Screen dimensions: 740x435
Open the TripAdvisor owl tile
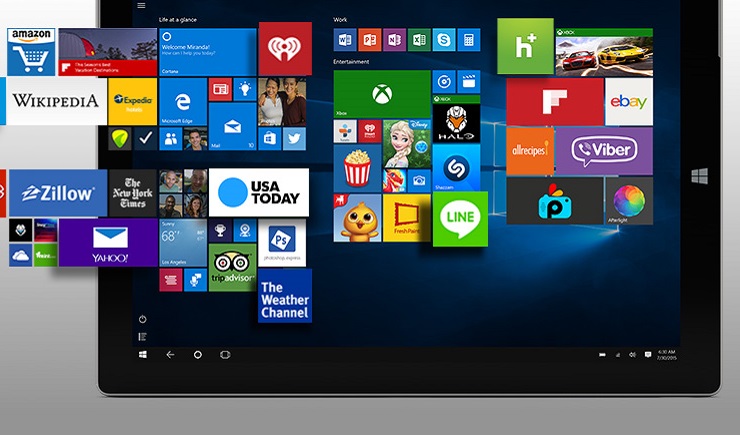[x=232, y=267]
